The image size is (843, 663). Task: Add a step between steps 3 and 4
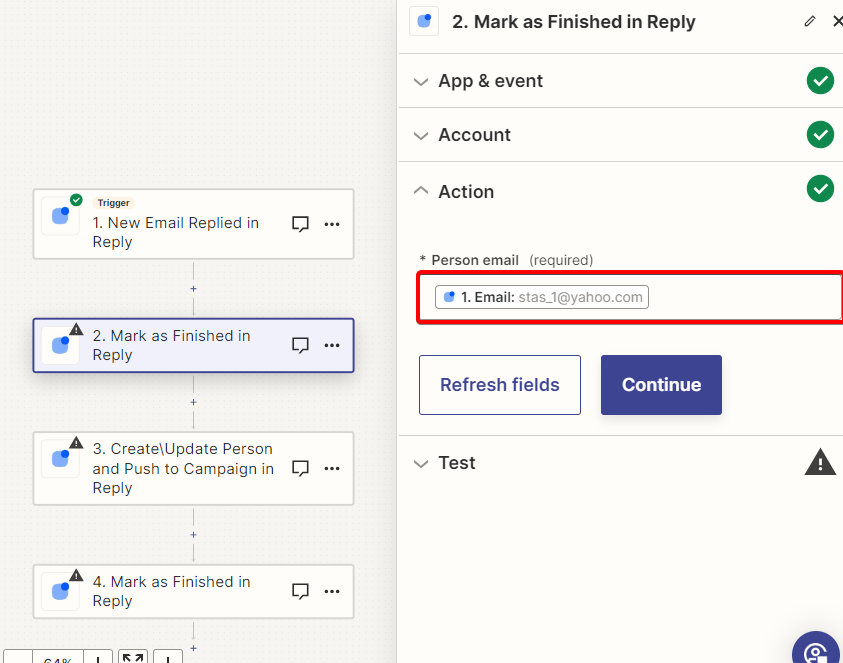[194, 535]
